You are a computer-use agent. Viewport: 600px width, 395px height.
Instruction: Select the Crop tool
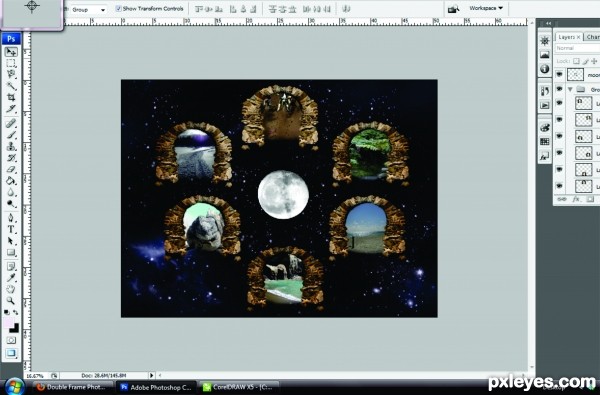[11, 97]
